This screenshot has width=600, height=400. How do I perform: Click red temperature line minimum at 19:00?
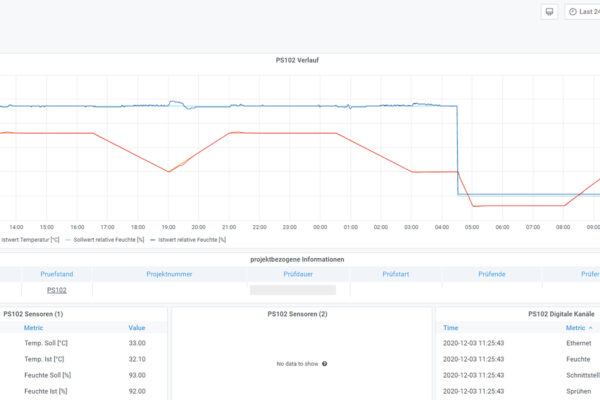click(168, 171)
